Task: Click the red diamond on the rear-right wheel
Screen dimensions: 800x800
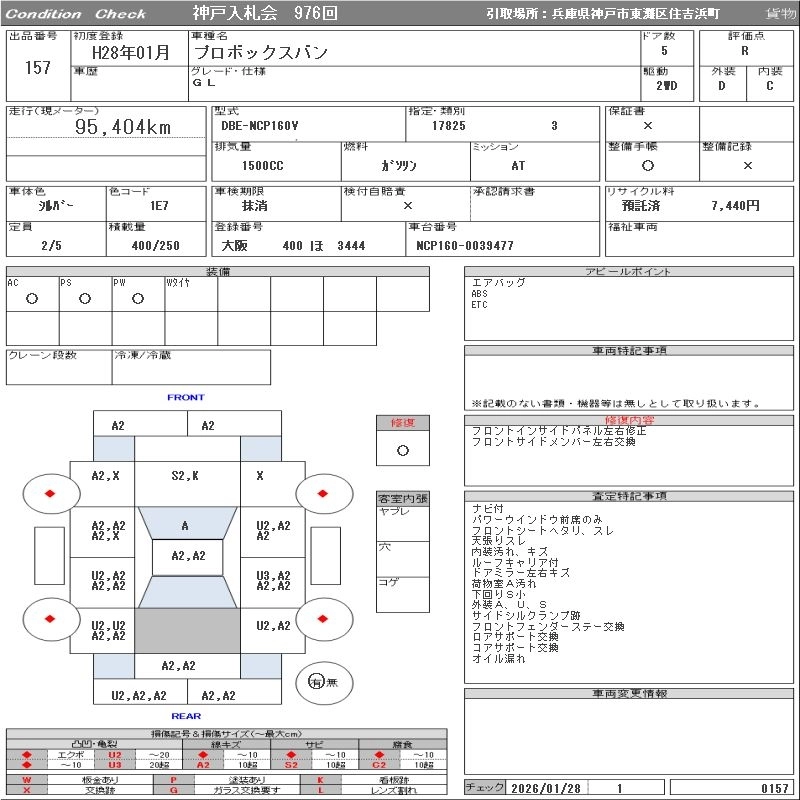Action: 324,618
